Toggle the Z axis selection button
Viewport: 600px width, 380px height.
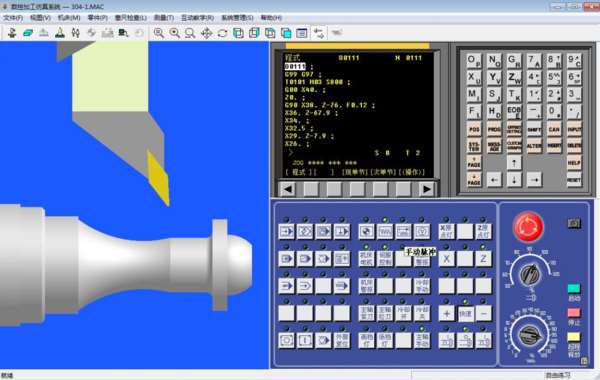click(483, 259)
